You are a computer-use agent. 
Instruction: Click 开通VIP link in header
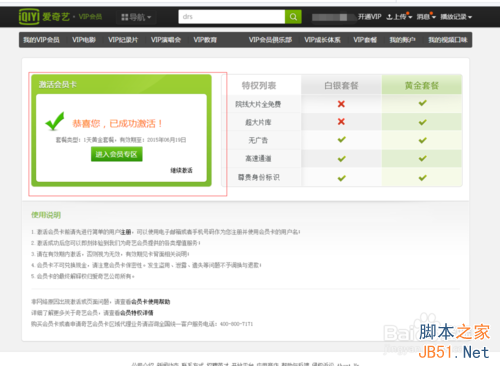369,17
